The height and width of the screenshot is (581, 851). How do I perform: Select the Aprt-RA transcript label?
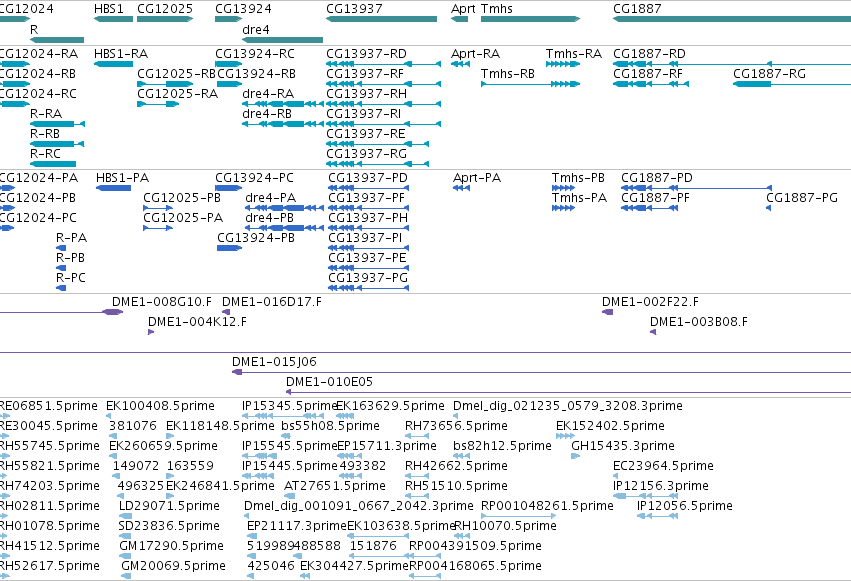pos(475,54)
